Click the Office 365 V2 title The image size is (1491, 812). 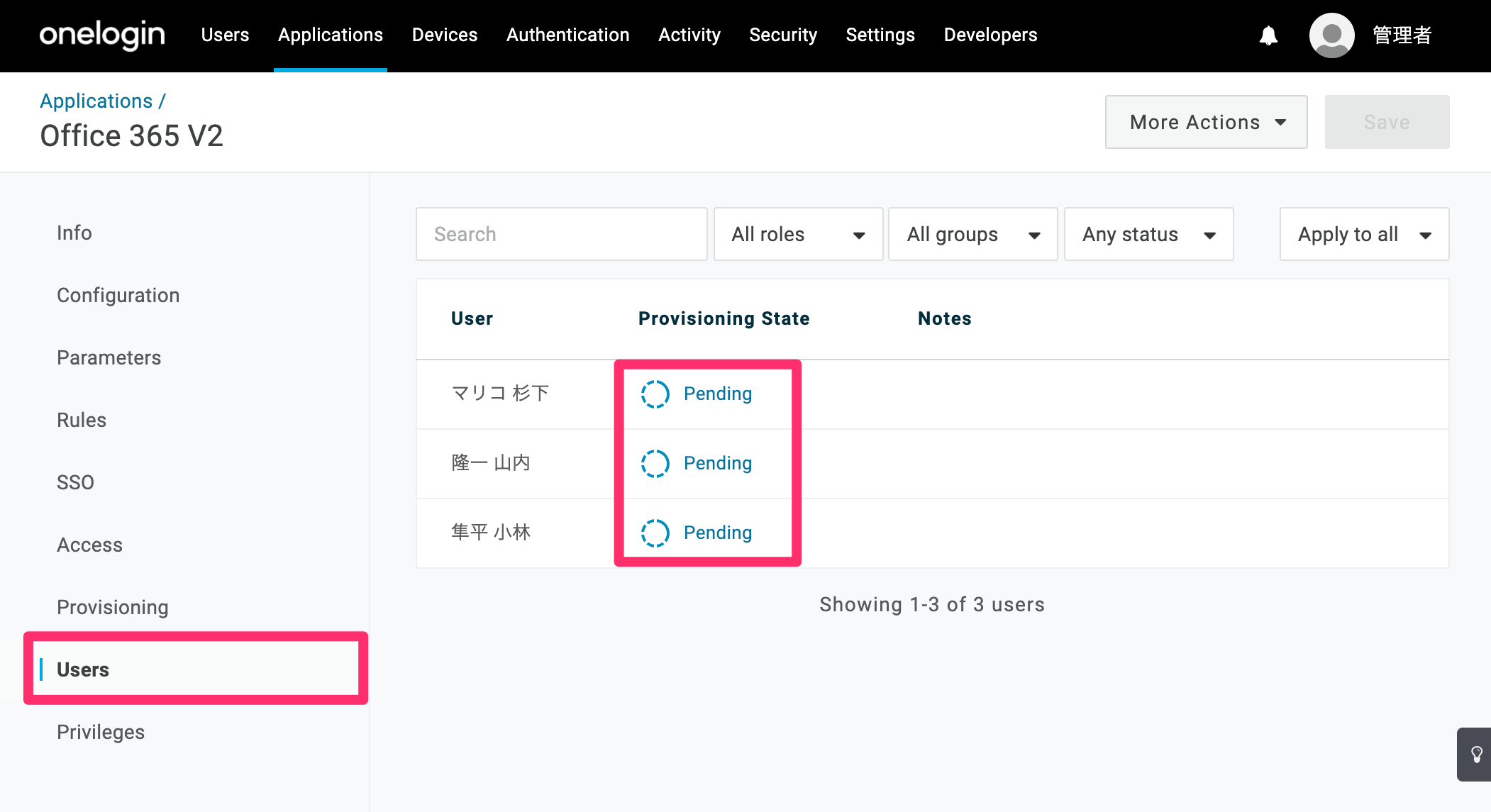coord(131,135)
